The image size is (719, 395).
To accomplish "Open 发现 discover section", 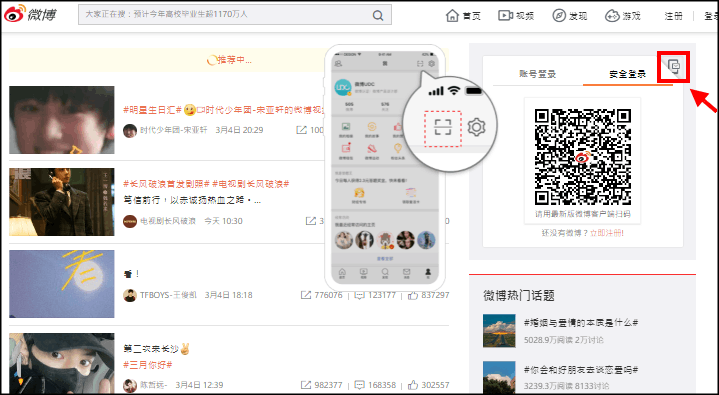I will [x=570, y=16].
